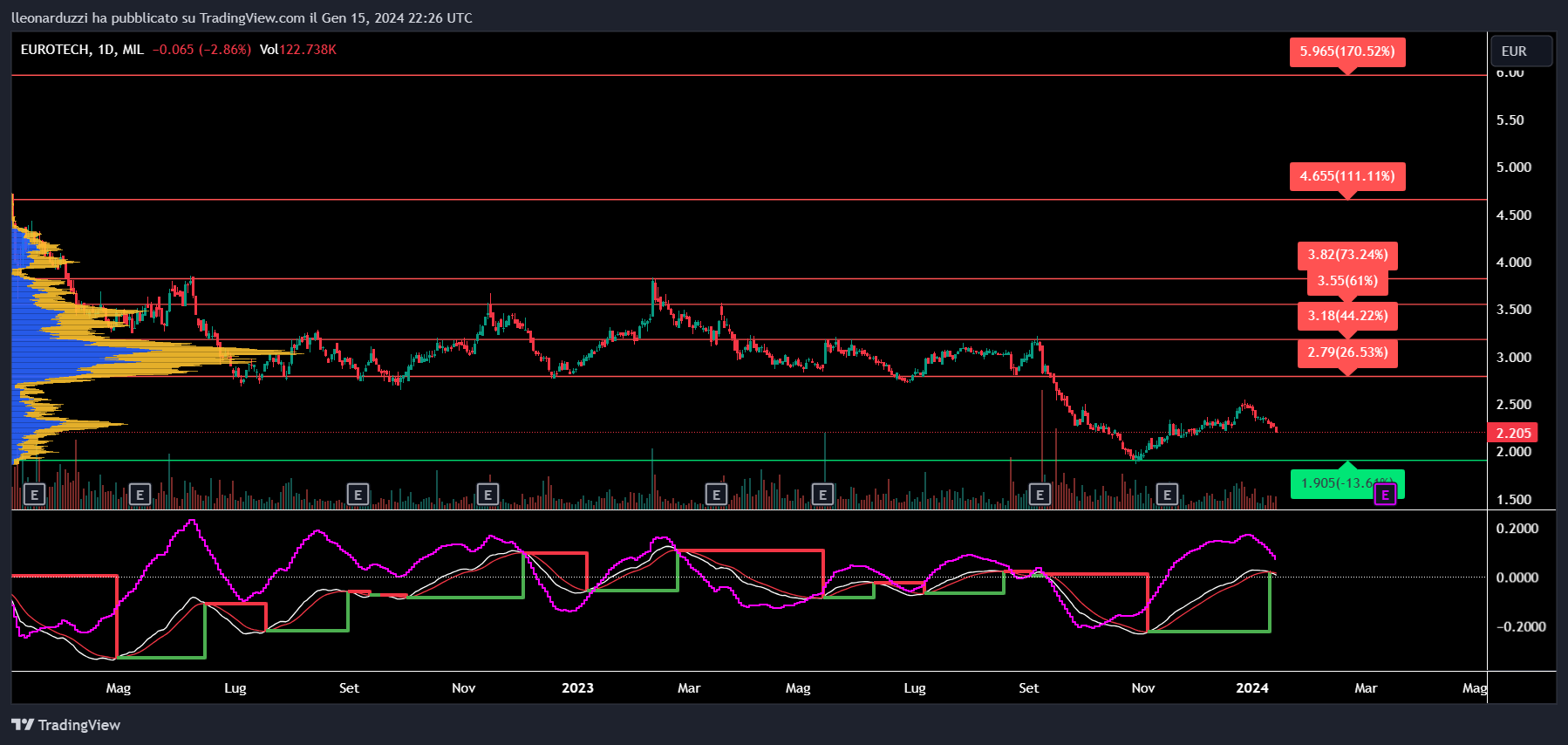This screenshot has width=1568, height=745.
Task: Click the earnings marker after Nov 2023
Action: (1167, 495)
